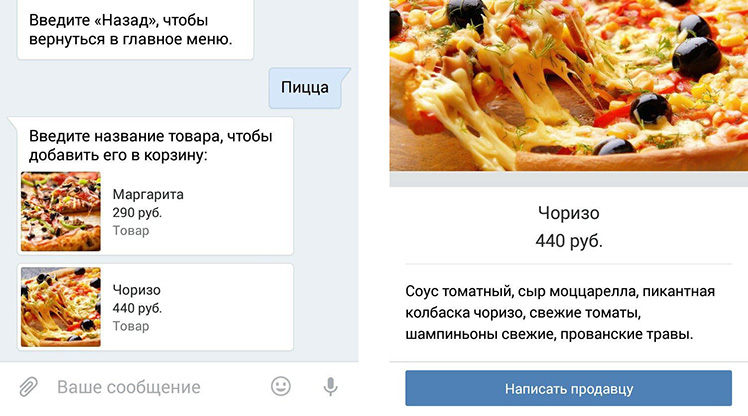Open the Чоризо pizza thumbnail in chat
Viewport: 748px width, 416px height.
coord(61,307)
